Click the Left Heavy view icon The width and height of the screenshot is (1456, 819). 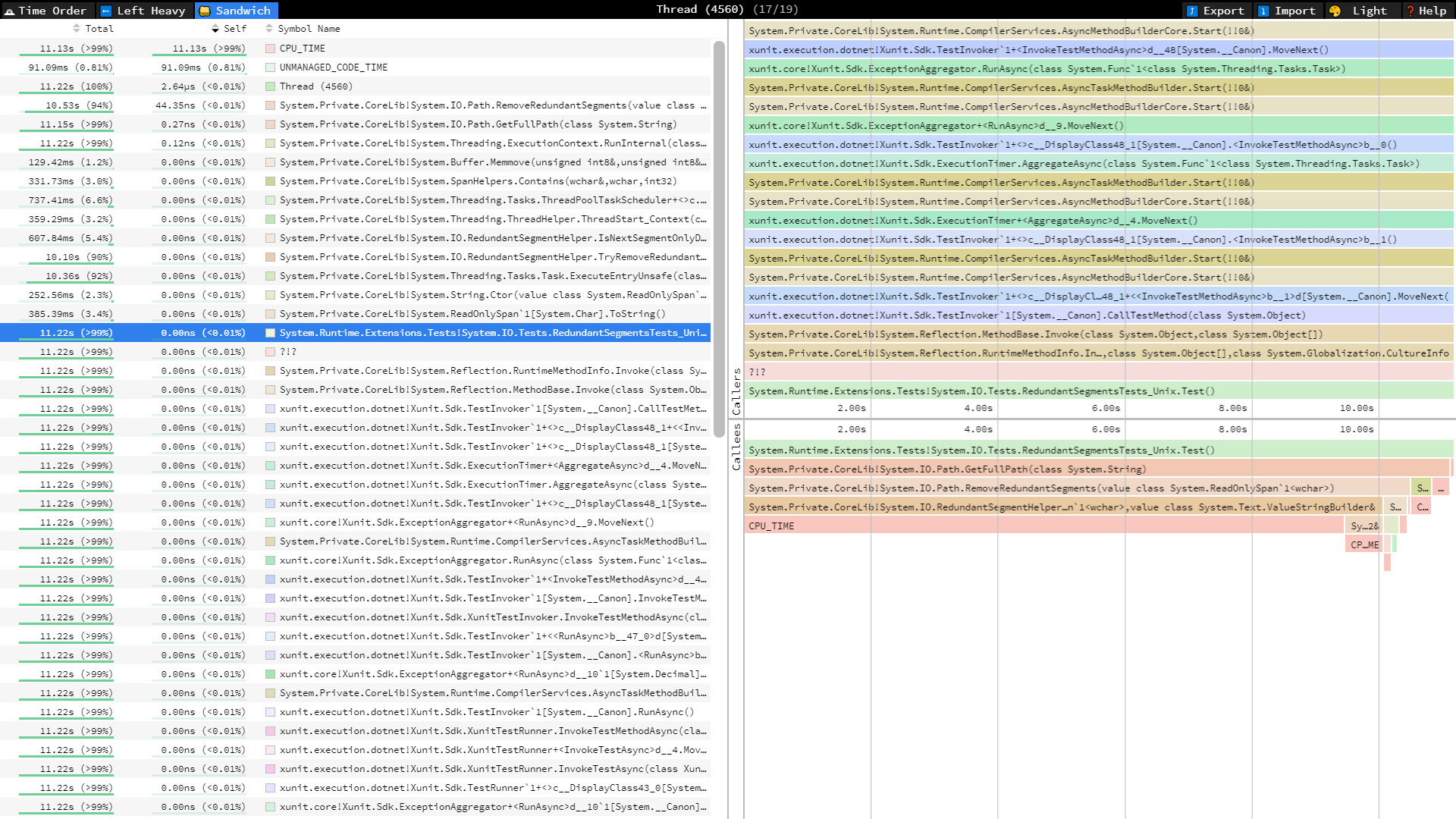click(106, 11)
